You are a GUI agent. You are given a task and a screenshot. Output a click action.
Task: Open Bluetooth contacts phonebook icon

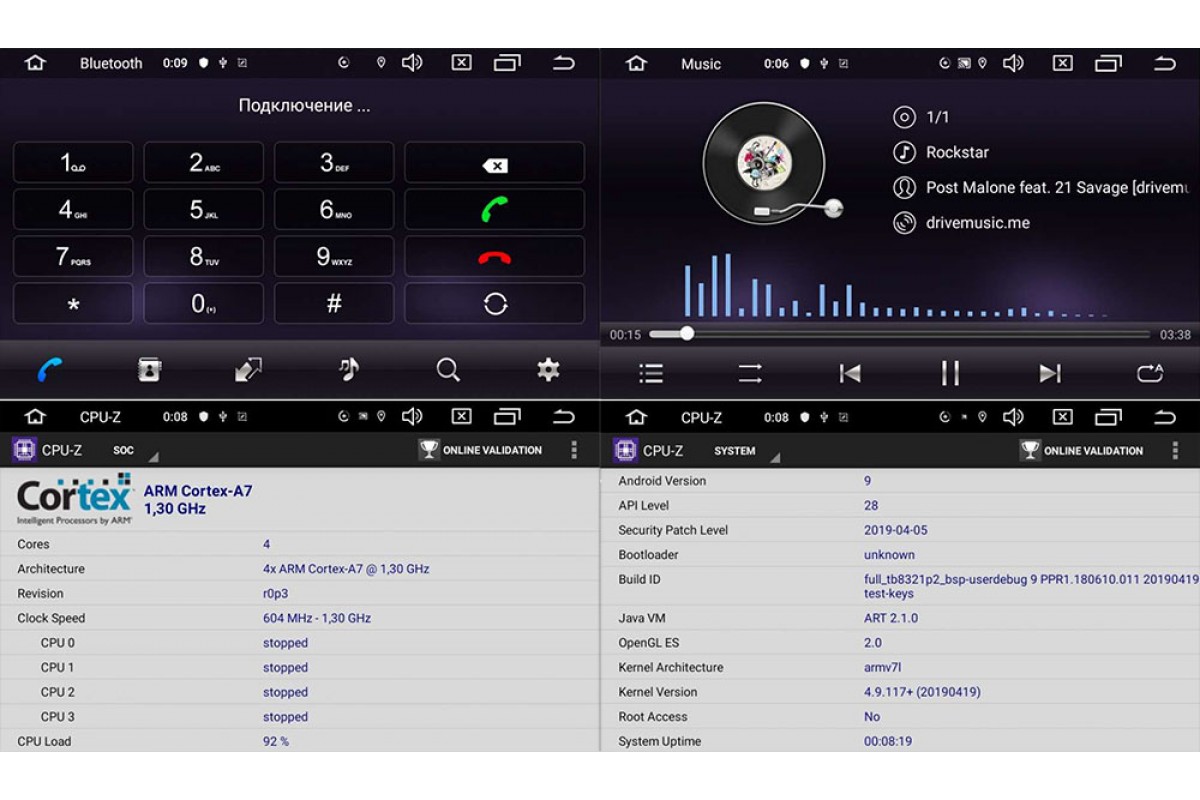coord(149,370)
